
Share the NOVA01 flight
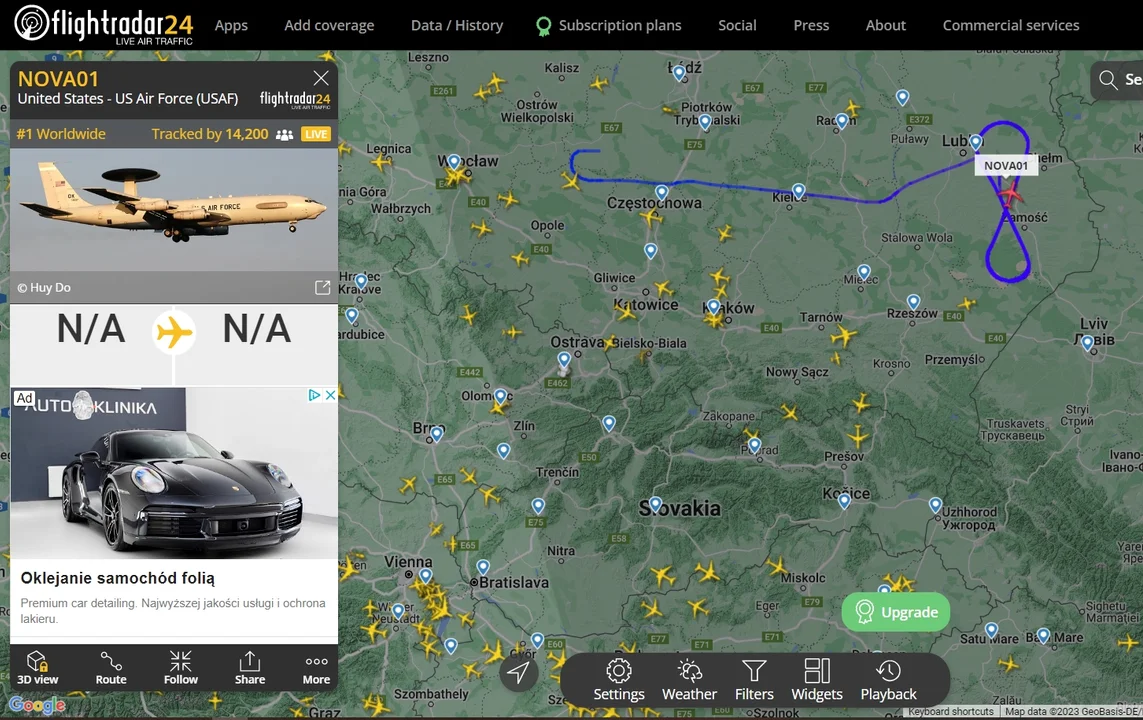click(249, 668)
